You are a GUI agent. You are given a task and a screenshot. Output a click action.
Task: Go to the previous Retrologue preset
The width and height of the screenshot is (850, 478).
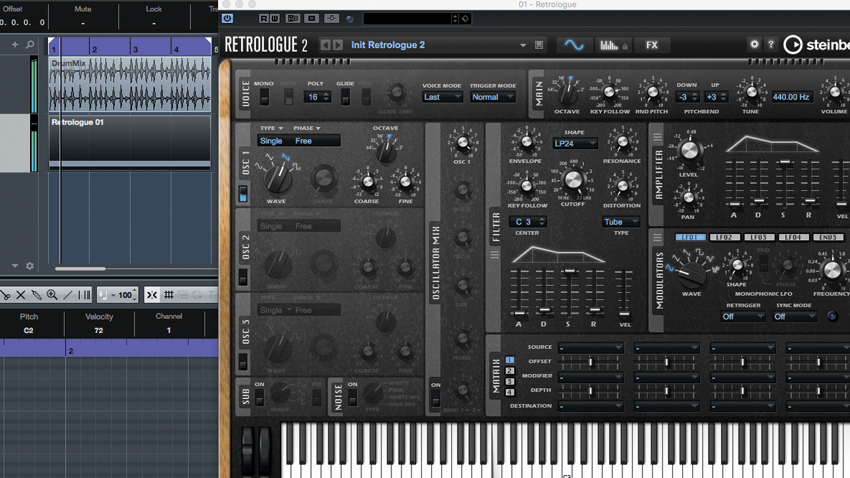pos(325,45)
